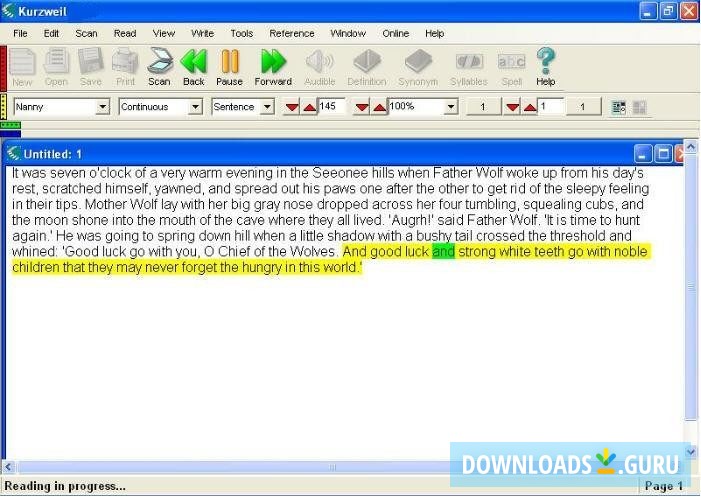Screen dimensions: 701x497
Task: Open the File menu
Action: pos(20,34)
